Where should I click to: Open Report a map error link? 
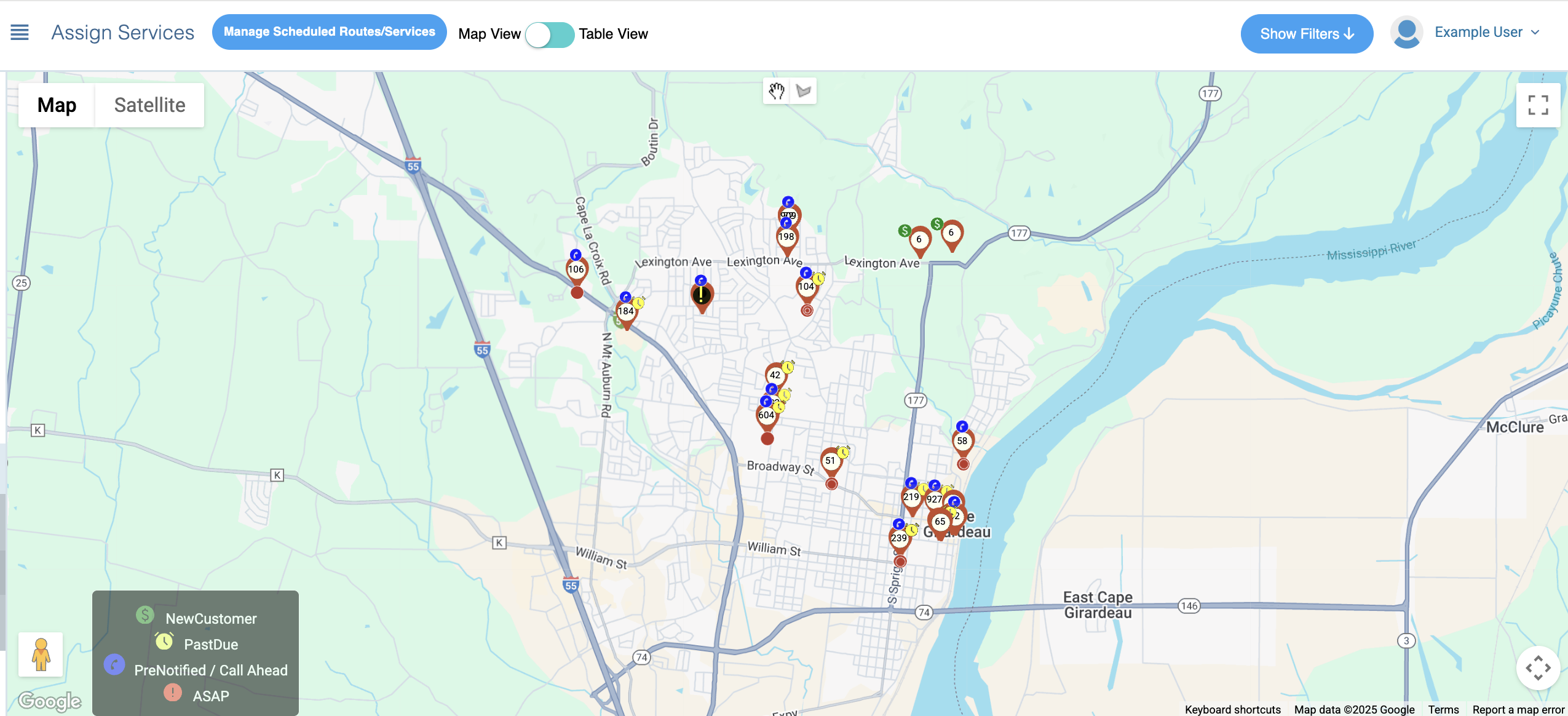click(1518, 709)
